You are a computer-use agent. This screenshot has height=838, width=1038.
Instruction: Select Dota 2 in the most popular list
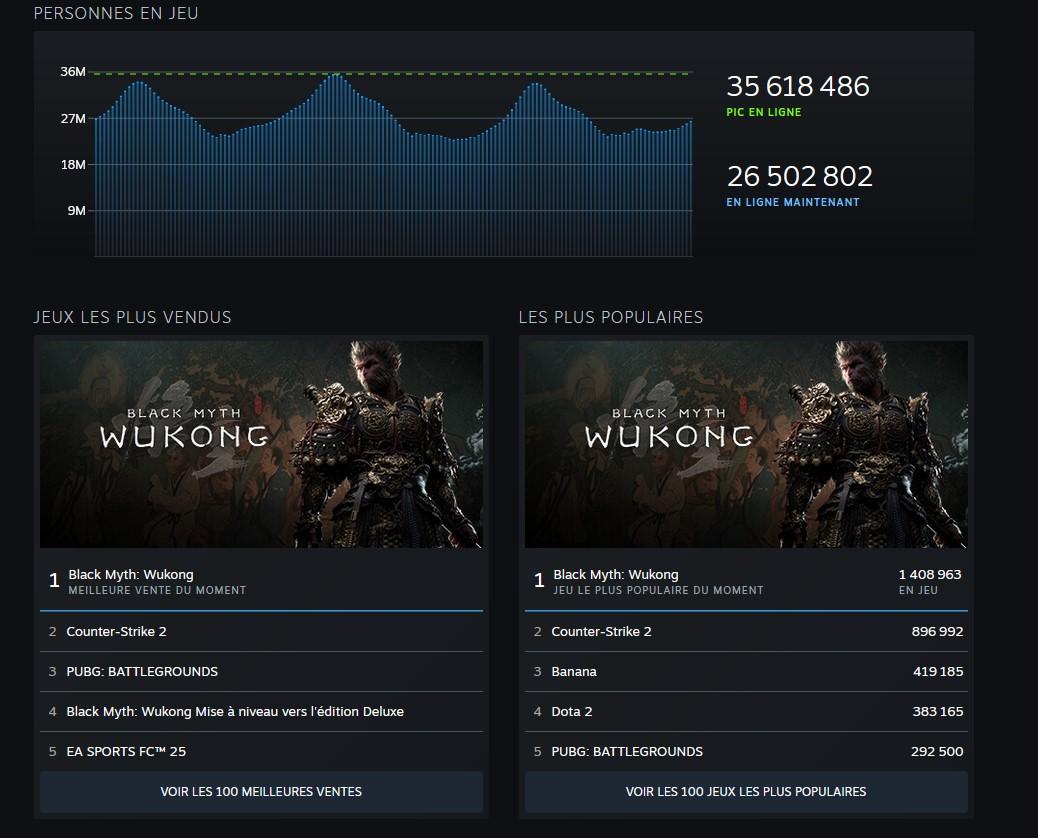point(746,711)
